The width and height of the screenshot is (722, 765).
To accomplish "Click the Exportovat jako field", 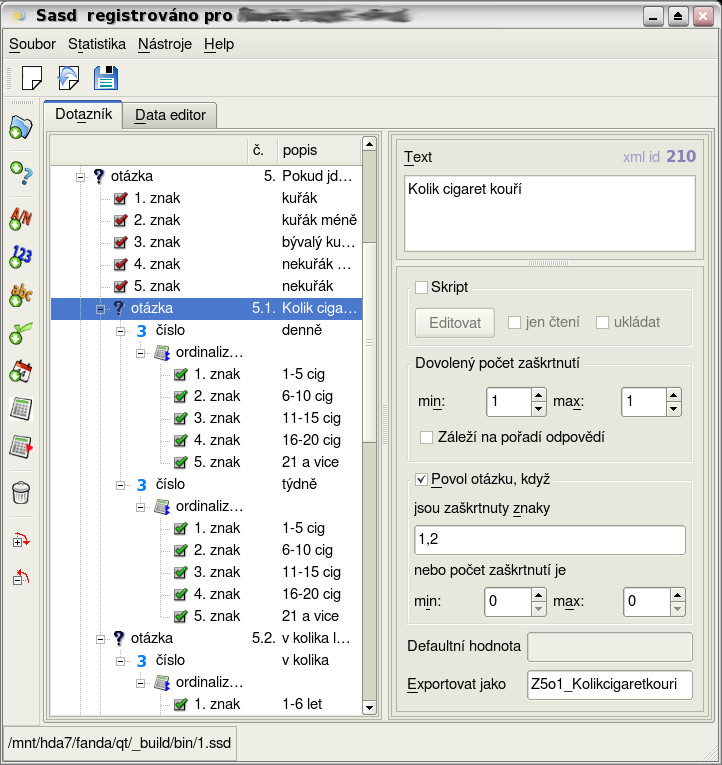I will [610, 685].
